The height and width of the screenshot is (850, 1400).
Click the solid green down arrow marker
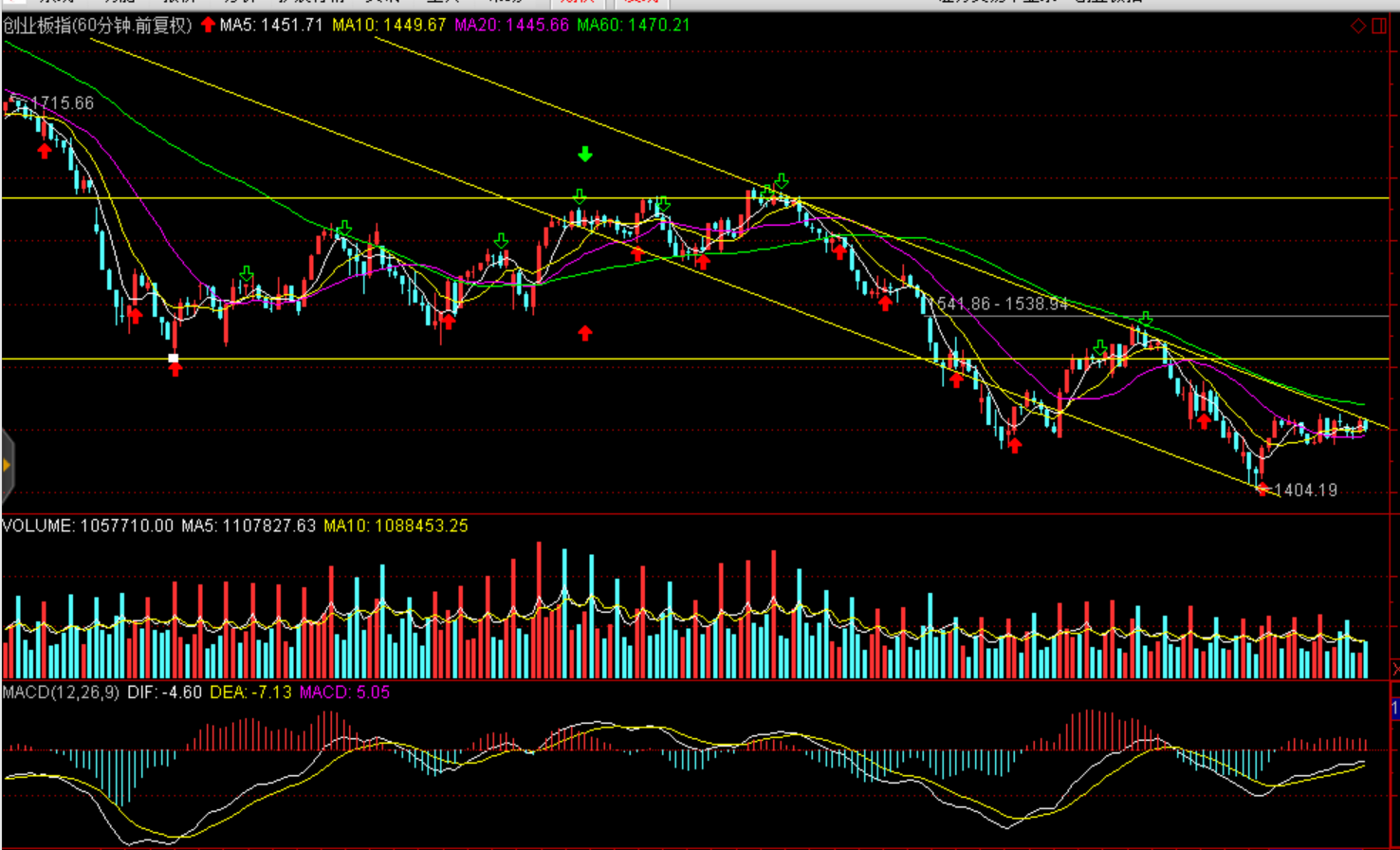click(585, 154)
